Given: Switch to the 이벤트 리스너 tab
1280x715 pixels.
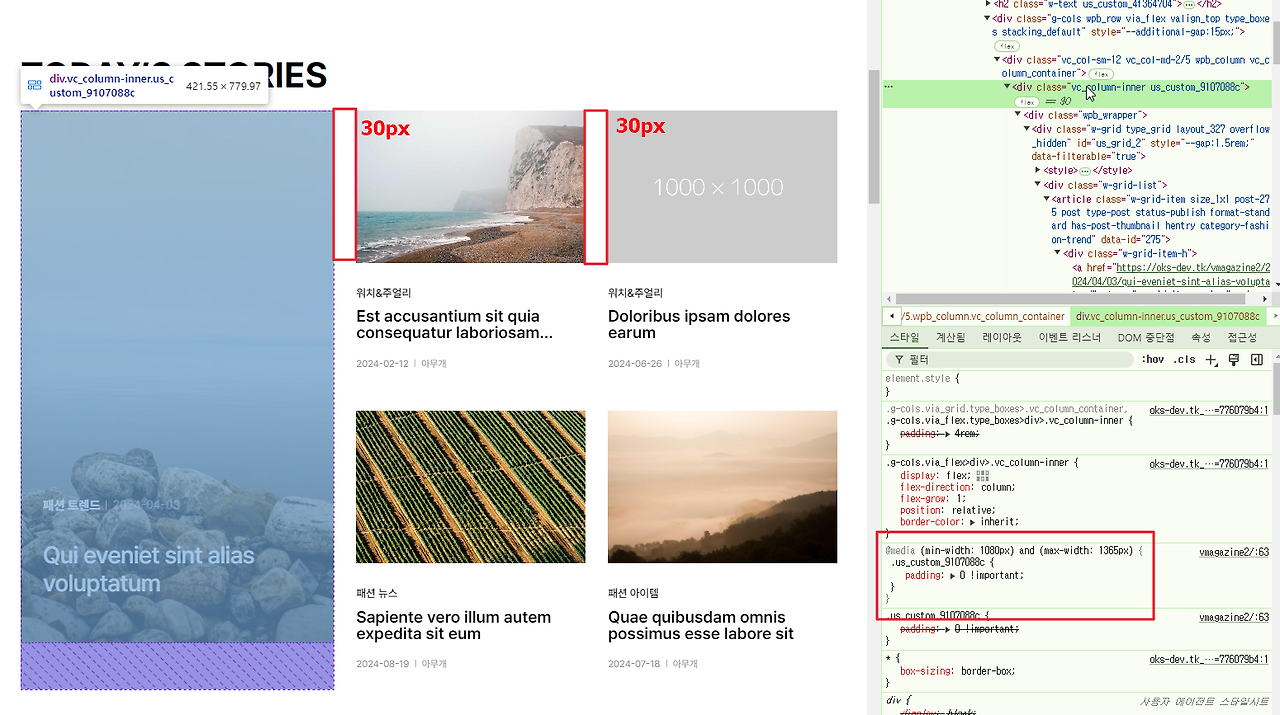Looking at the screenshot, I should 1070,338.
